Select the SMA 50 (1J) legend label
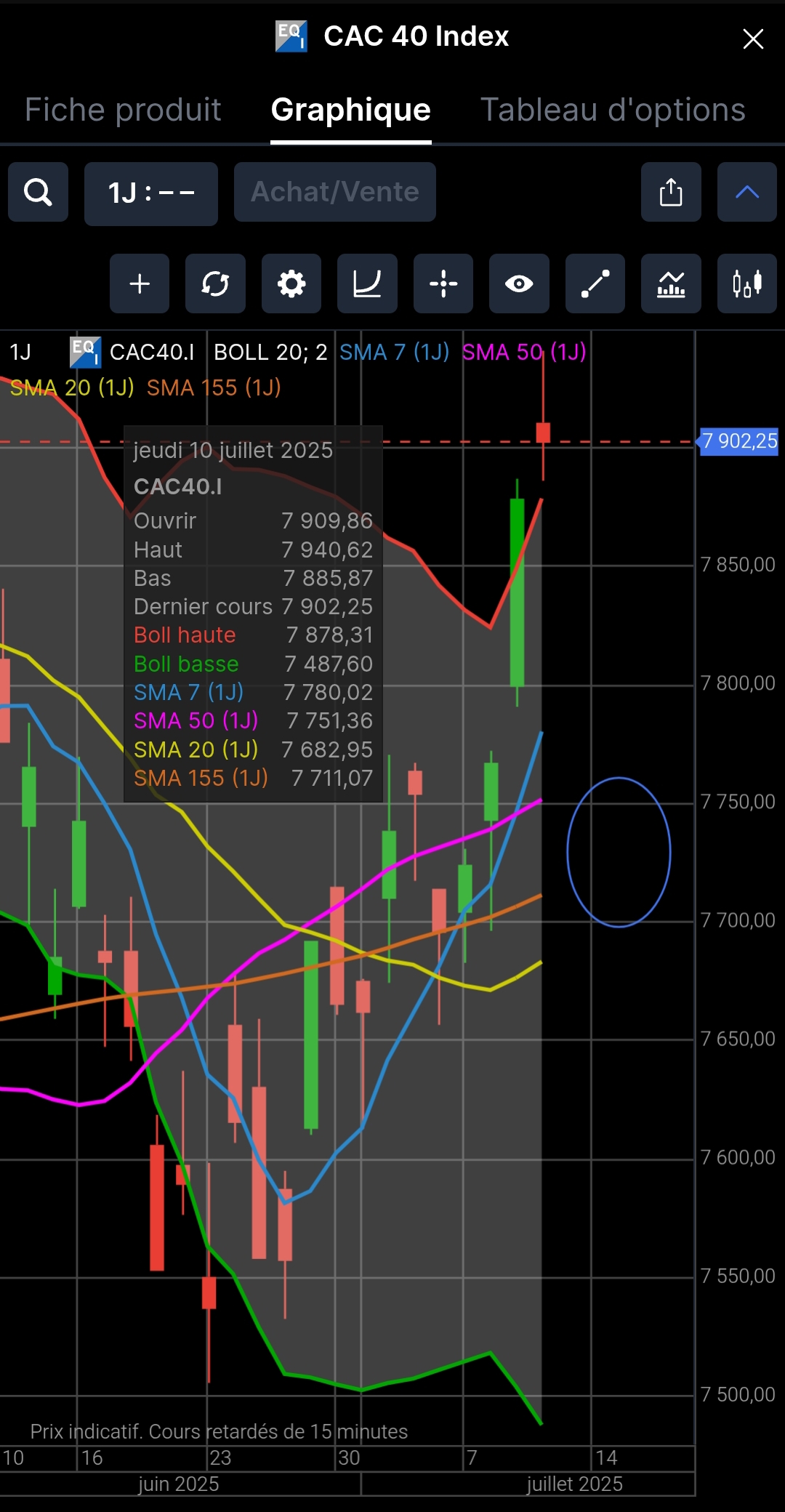The height and width of the screenshot is (1512, 785). click(x=524, y=352)
